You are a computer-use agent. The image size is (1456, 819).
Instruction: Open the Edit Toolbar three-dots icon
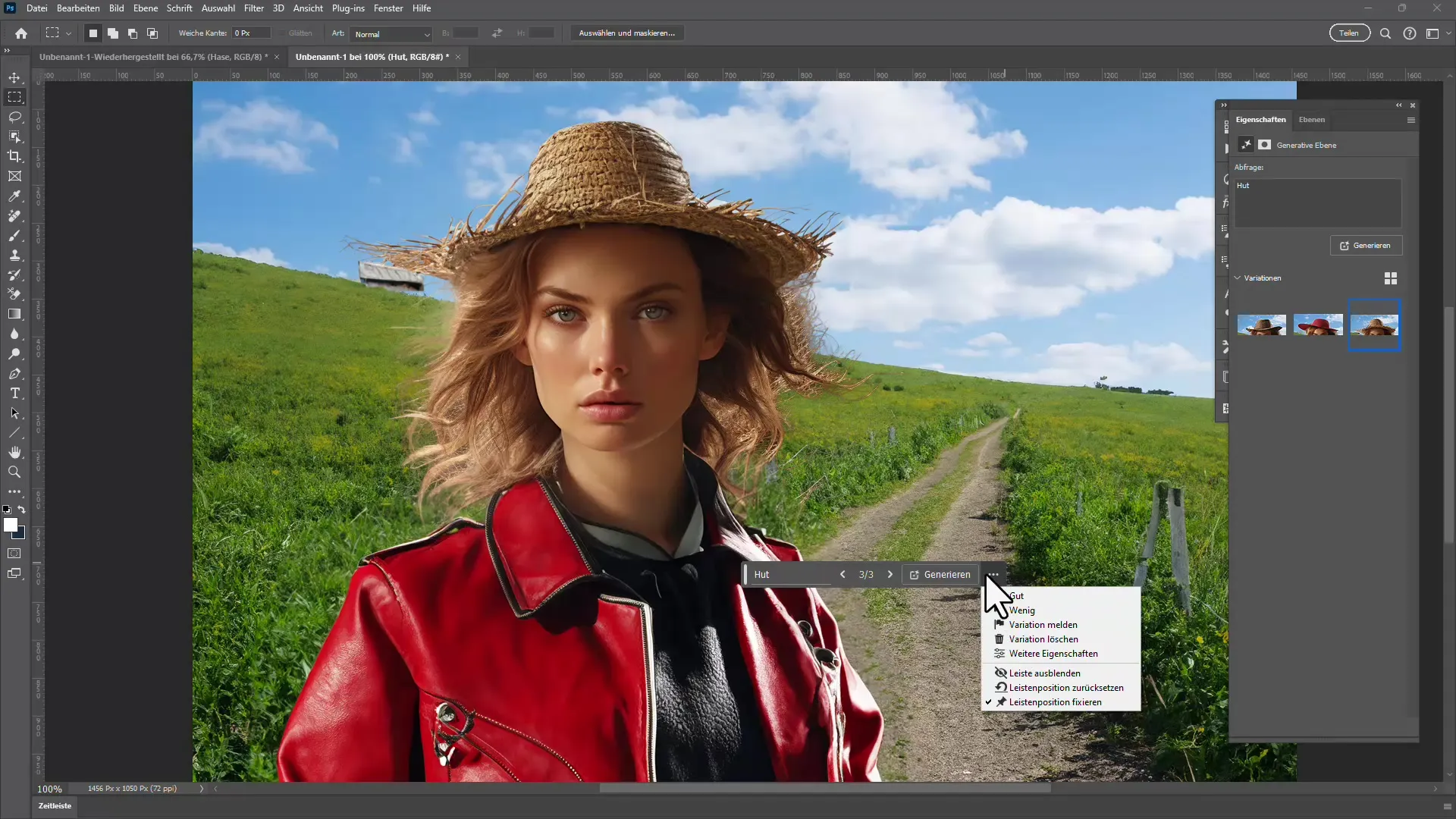pos(14,492)
